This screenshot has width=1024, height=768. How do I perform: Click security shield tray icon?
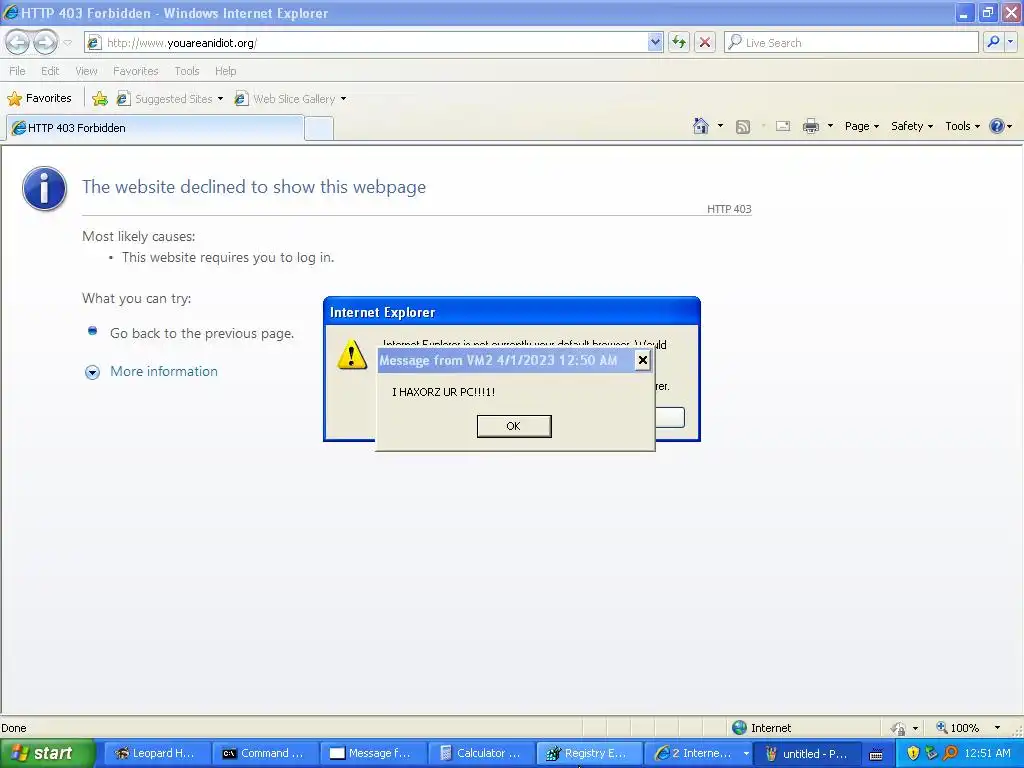point(913,753)
